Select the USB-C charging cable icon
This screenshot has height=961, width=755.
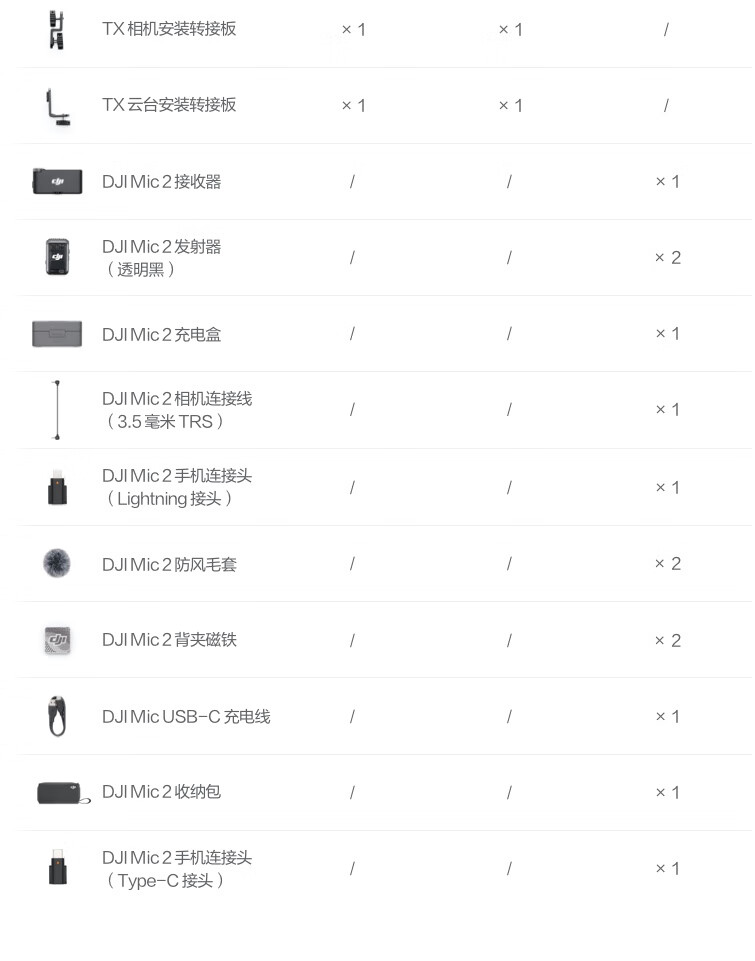coord(57,716)
